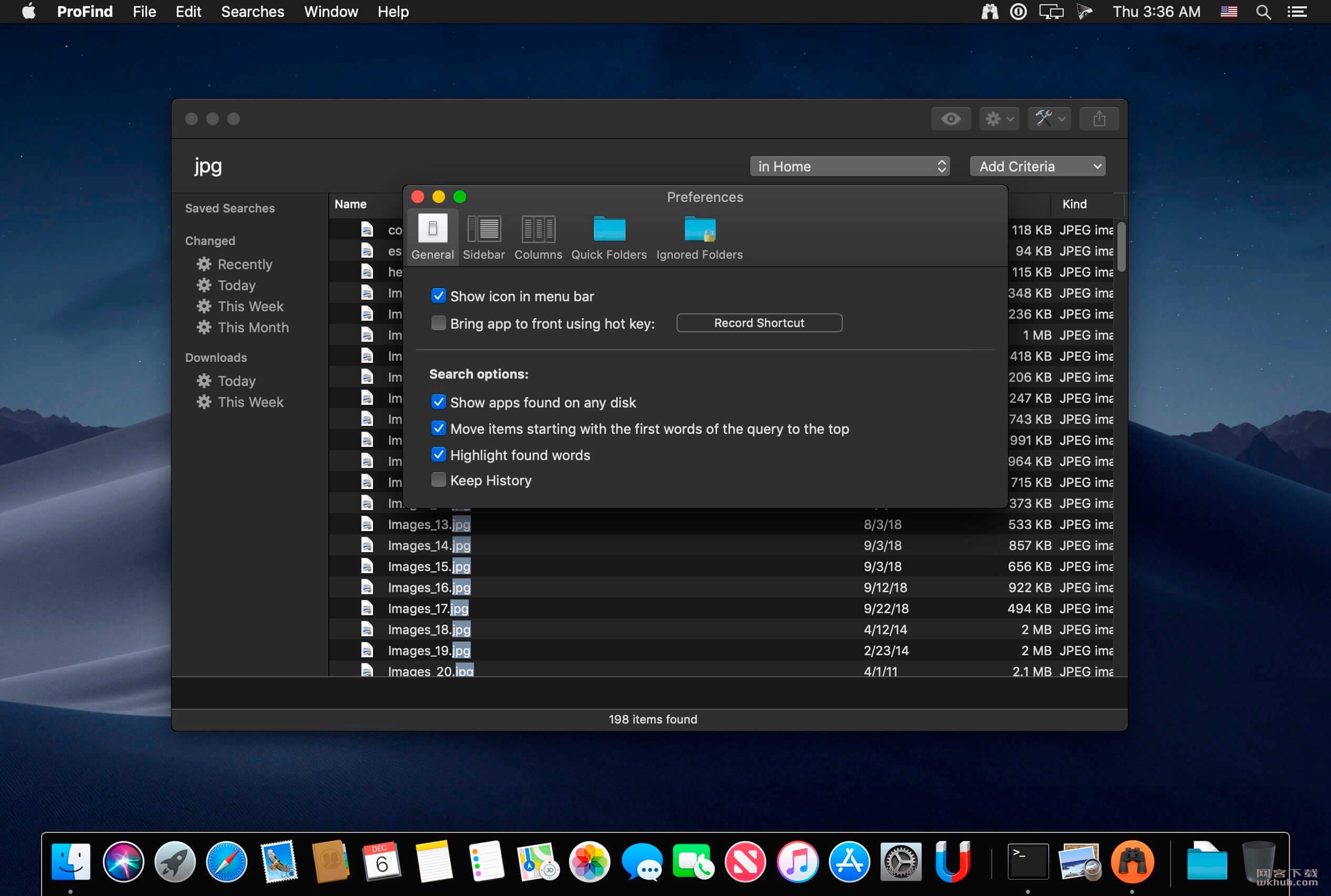Open System Preferences in Dock
The height and width of the screenshot is (896, 1331).
tap(901, 861)
